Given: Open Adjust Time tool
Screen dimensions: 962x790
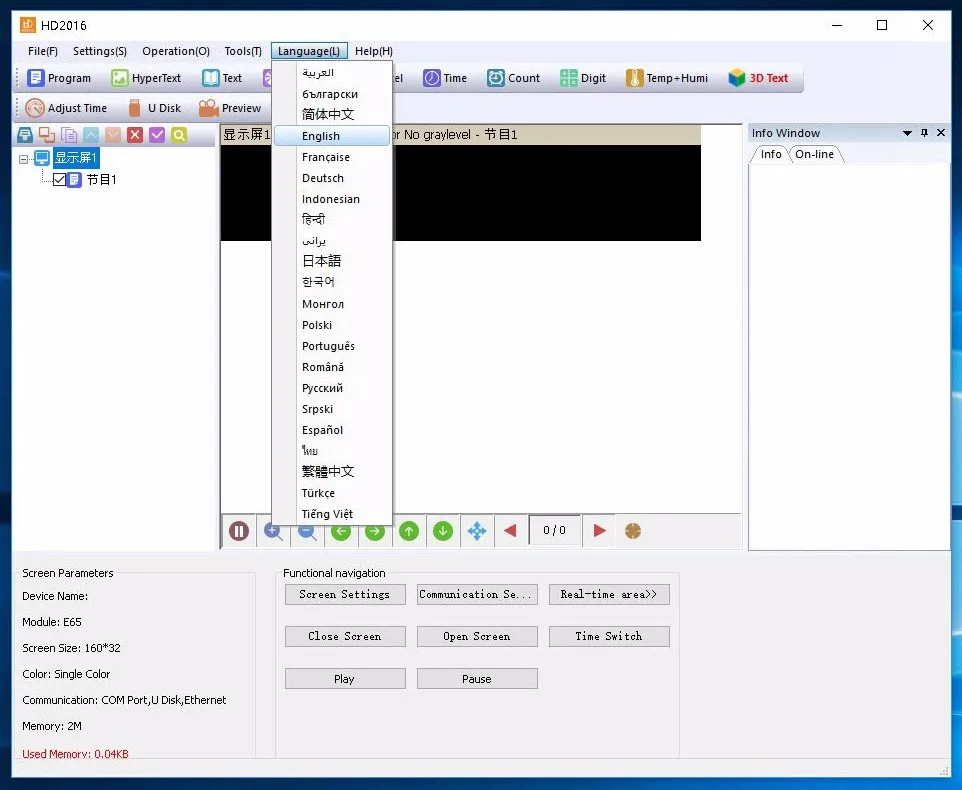Looking at the screenshot, I should point(66,108).
